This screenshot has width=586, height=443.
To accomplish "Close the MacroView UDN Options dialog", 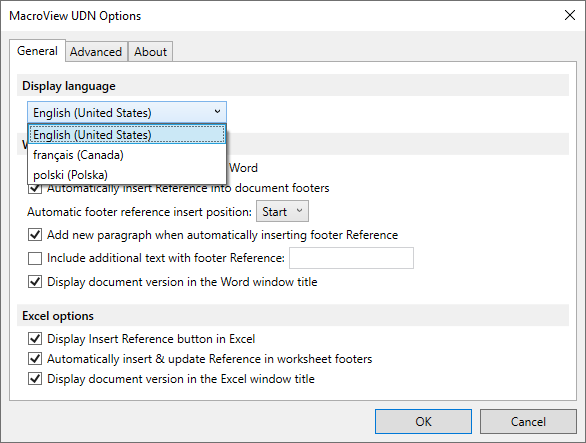I will pyautogui.click(x=570, y=15).
